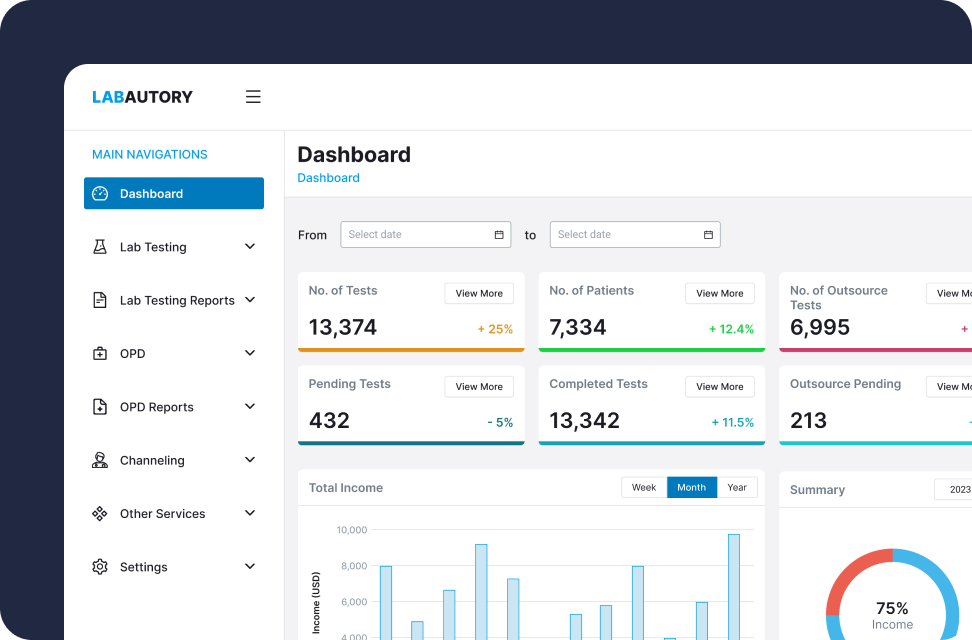Open the calendar picker for the From date

pos(498,234)
